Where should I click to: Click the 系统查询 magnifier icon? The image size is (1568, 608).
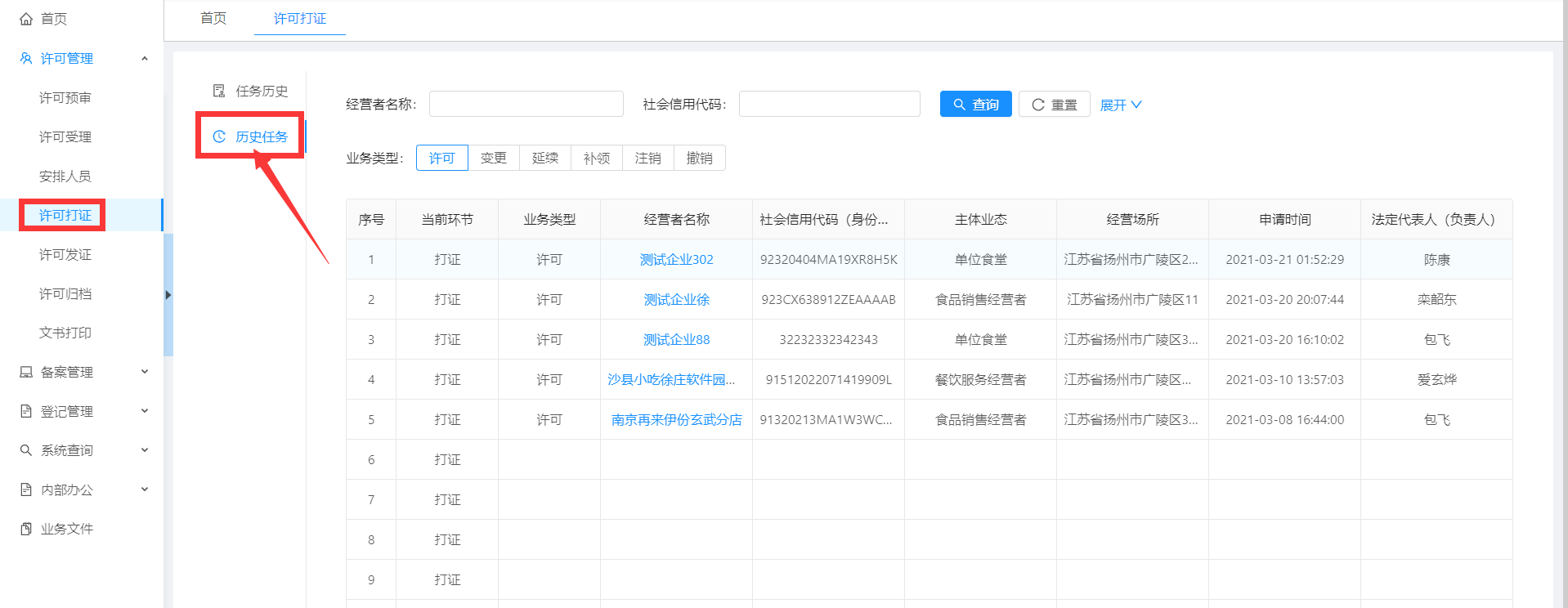point(26,450)
